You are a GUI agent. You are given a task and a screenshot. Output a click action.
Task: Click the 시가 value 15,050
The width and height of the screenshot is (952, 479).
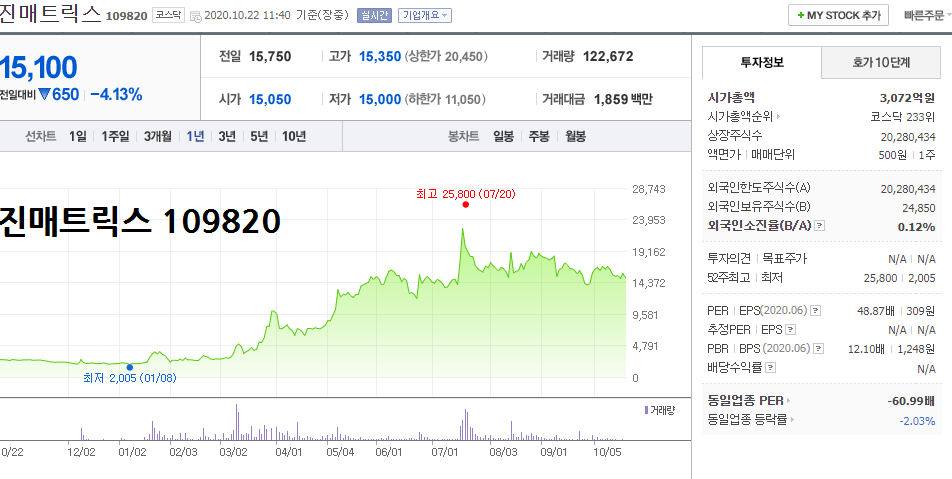pos(270,99)
